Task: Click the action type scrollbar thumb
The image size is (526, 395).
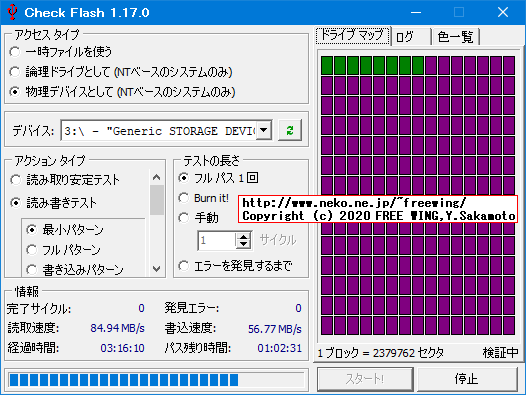Action: [156, 200]
